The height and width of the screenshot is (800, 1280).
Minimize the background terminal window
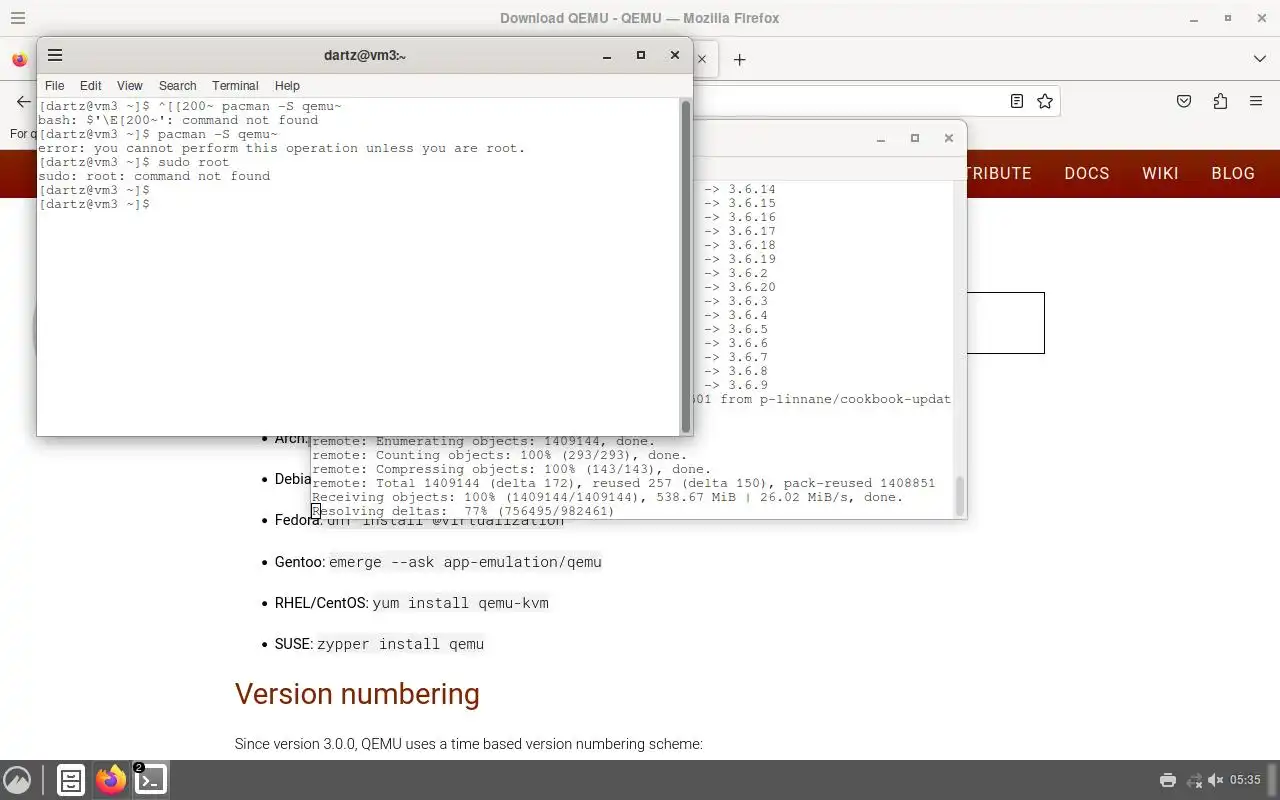click(881, 139)
